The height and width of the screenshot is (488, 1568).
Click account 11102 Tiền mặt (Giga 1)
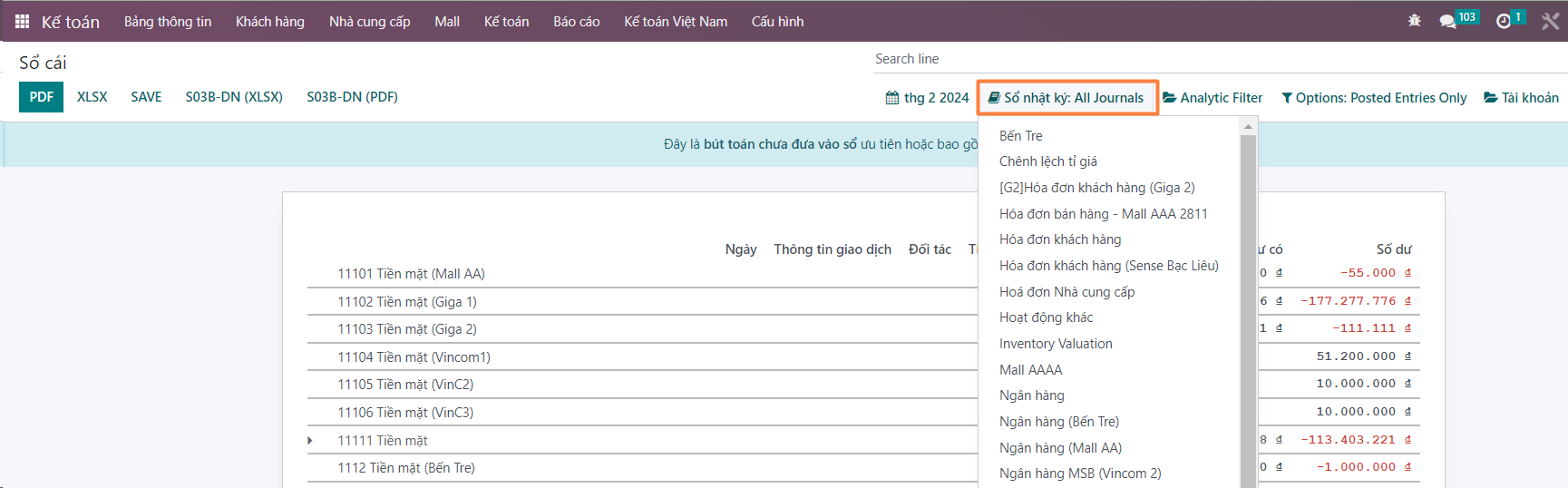coord(407,302)
